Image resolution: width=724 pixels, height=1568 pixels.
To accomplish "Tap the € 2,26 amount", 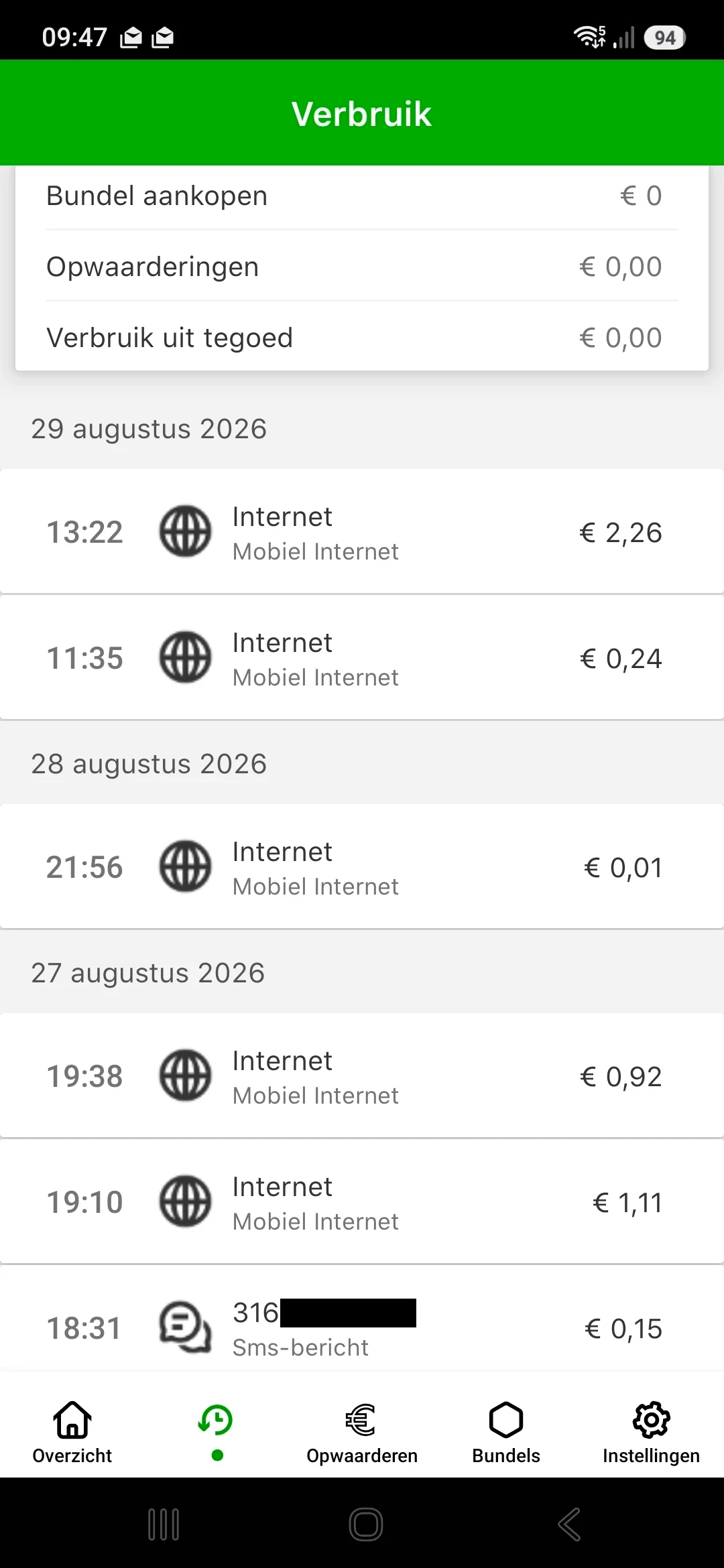I will pyautogui.click(x=621, y=533).
